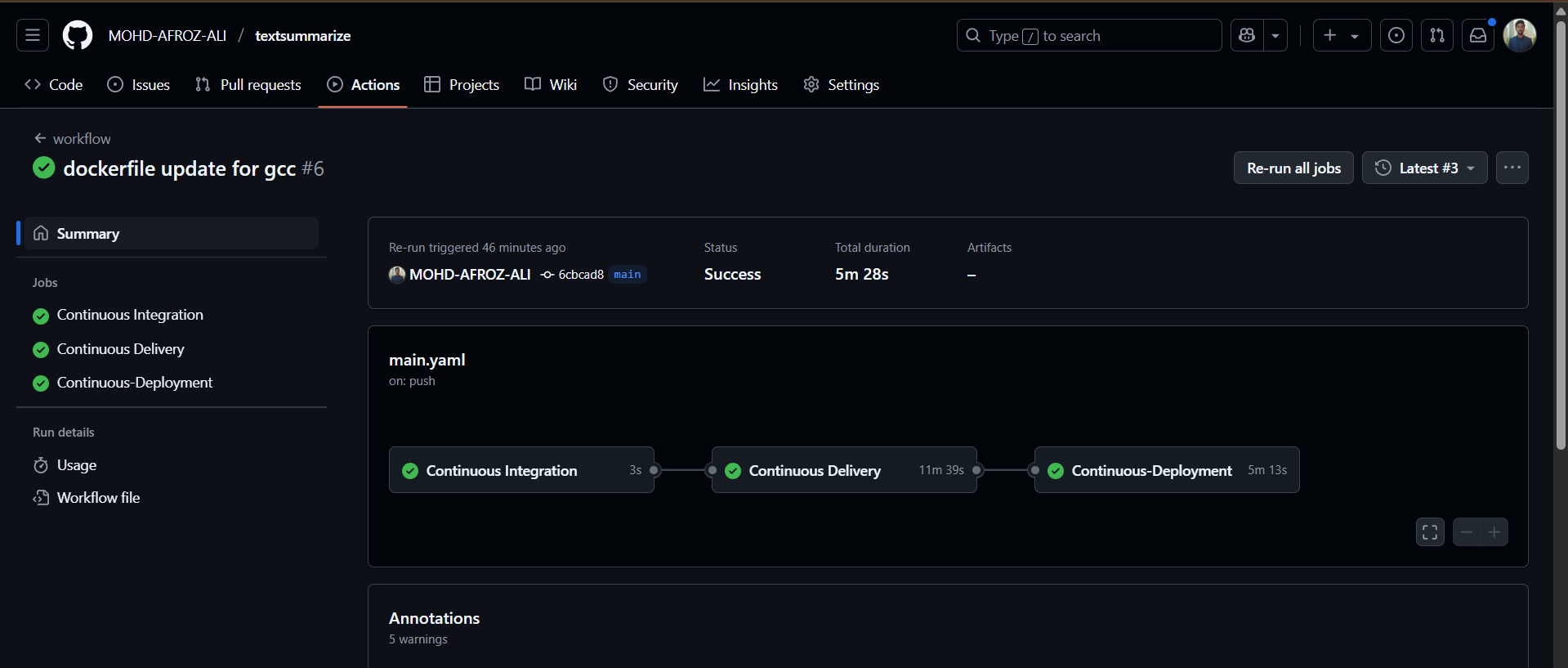Open your pull requests icon in header
The width and height of the screenshot is (1568, 668).
1437,35
